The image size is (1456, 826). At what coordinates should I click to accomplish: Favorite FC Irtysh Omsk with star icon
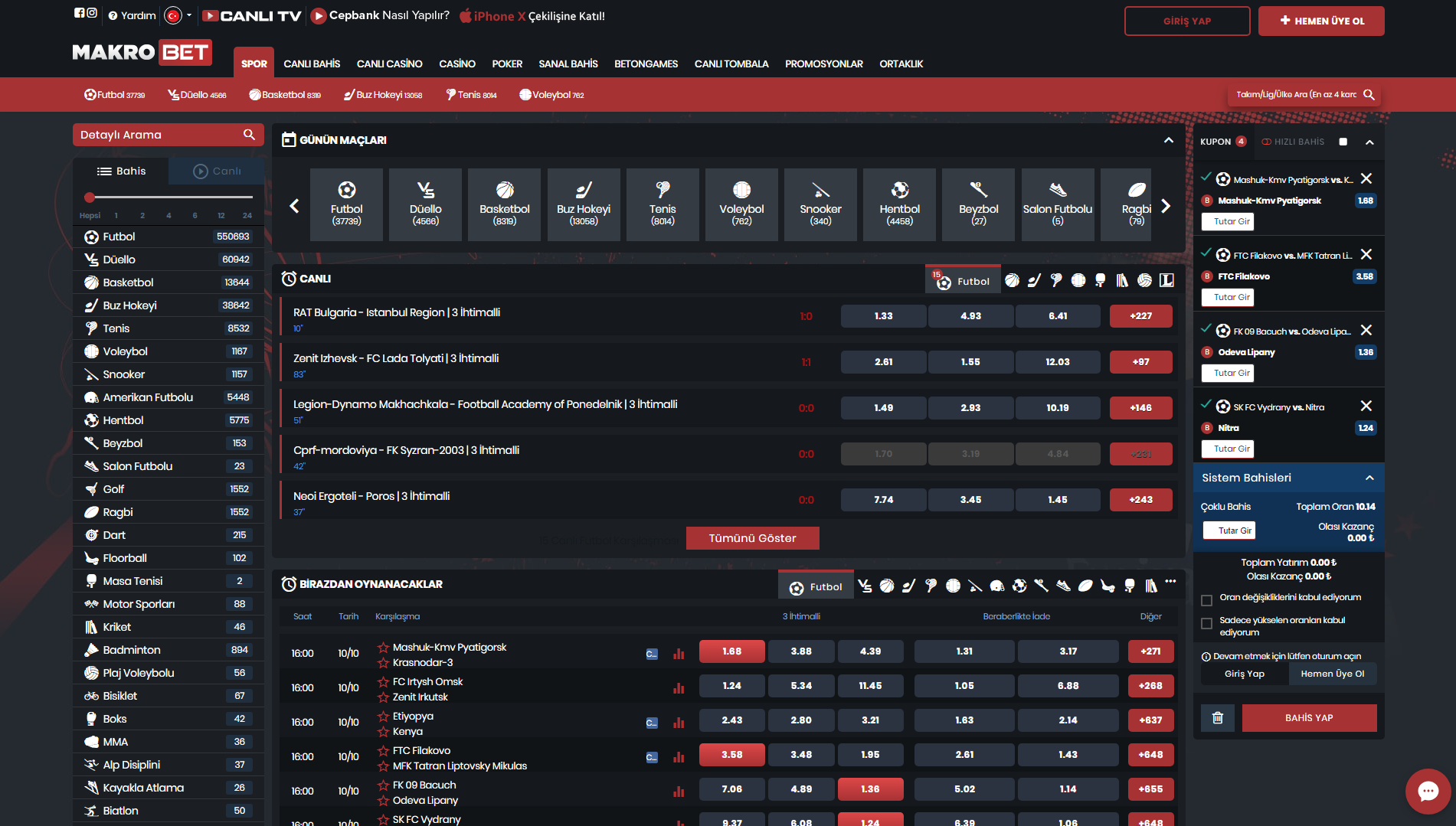pos(383,682)
